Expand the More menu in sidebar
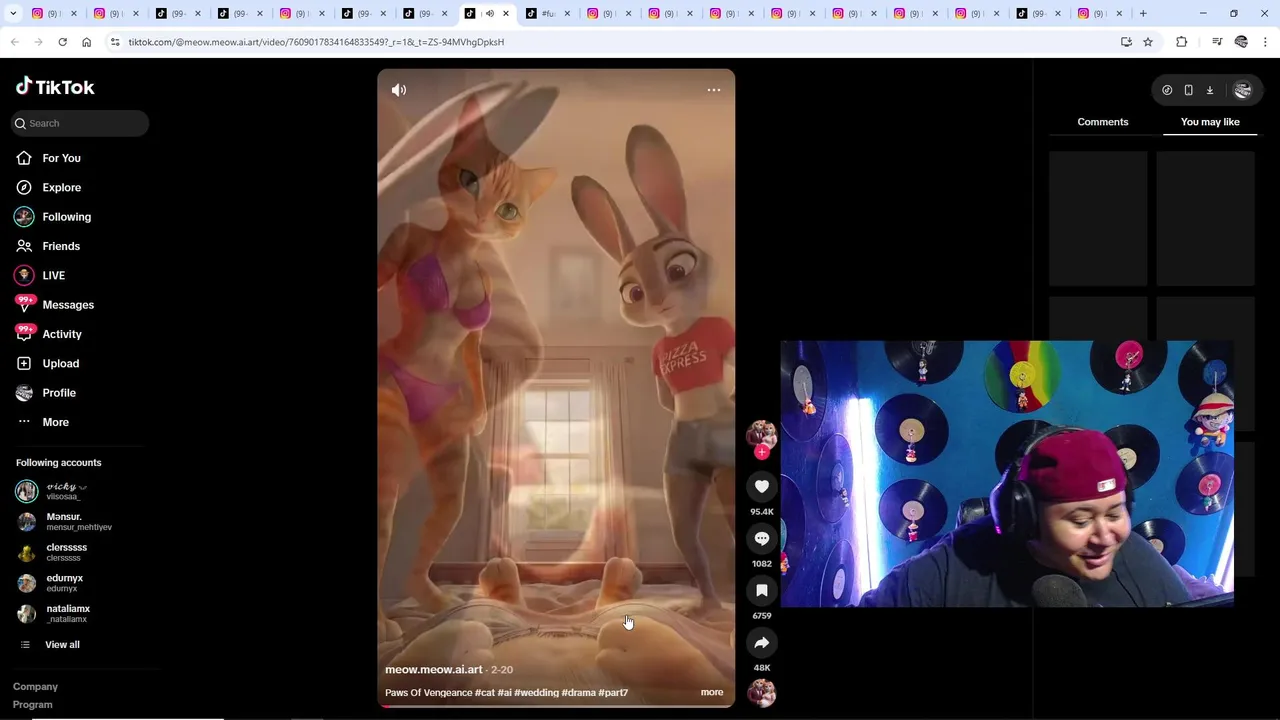 pos(55,422)
